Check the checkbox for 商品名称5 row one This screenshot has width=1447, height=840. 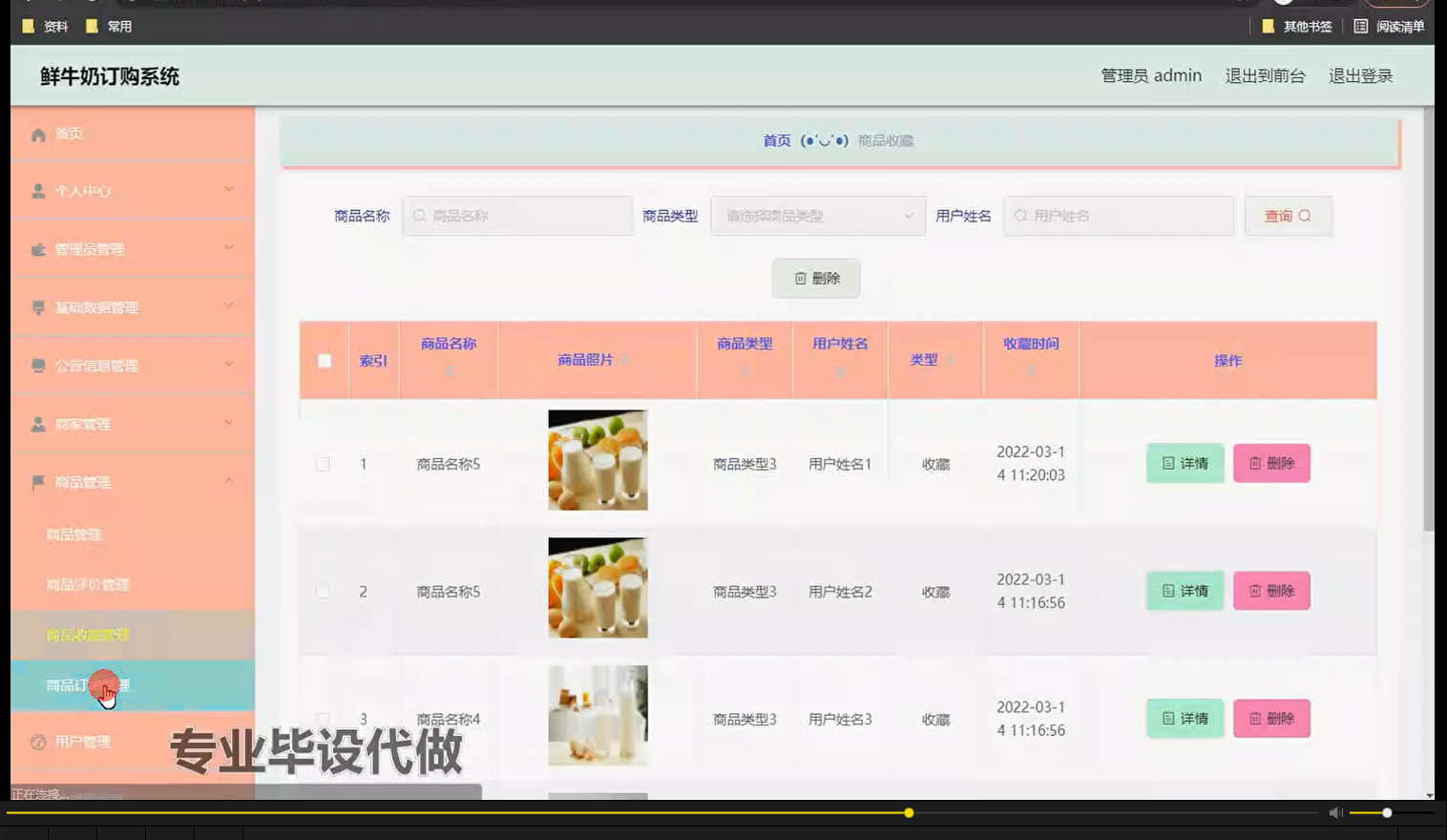[x=323, y=463]
